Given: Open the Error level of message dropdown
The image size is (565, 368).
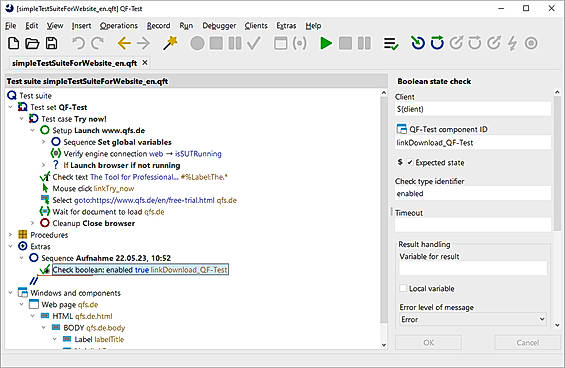Looking at the screenshot, I should 473,319.
